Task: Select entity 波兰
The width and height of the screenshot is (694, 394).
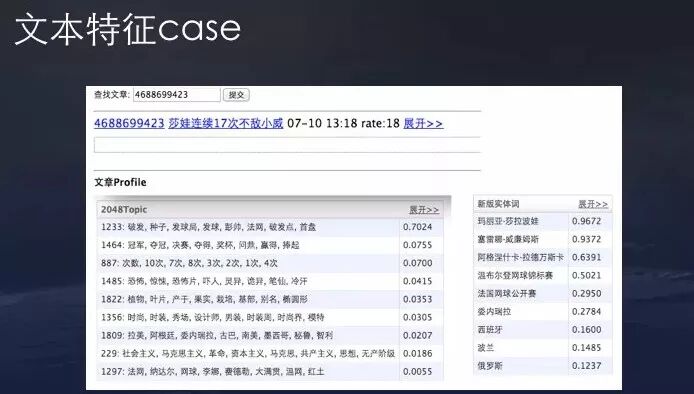Action: (486, 348)
